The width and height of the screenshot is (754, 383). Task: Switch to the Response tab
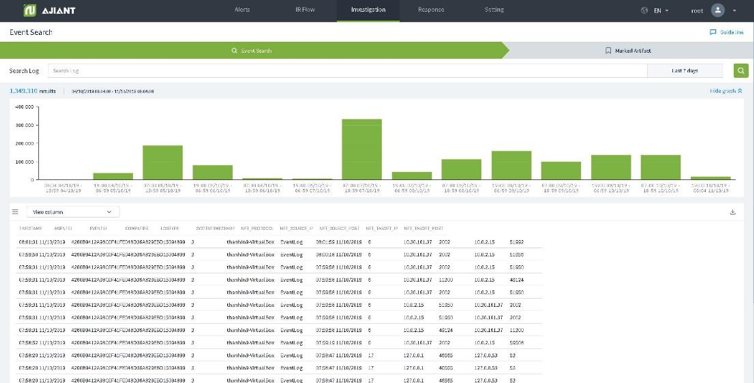[431, 10]
